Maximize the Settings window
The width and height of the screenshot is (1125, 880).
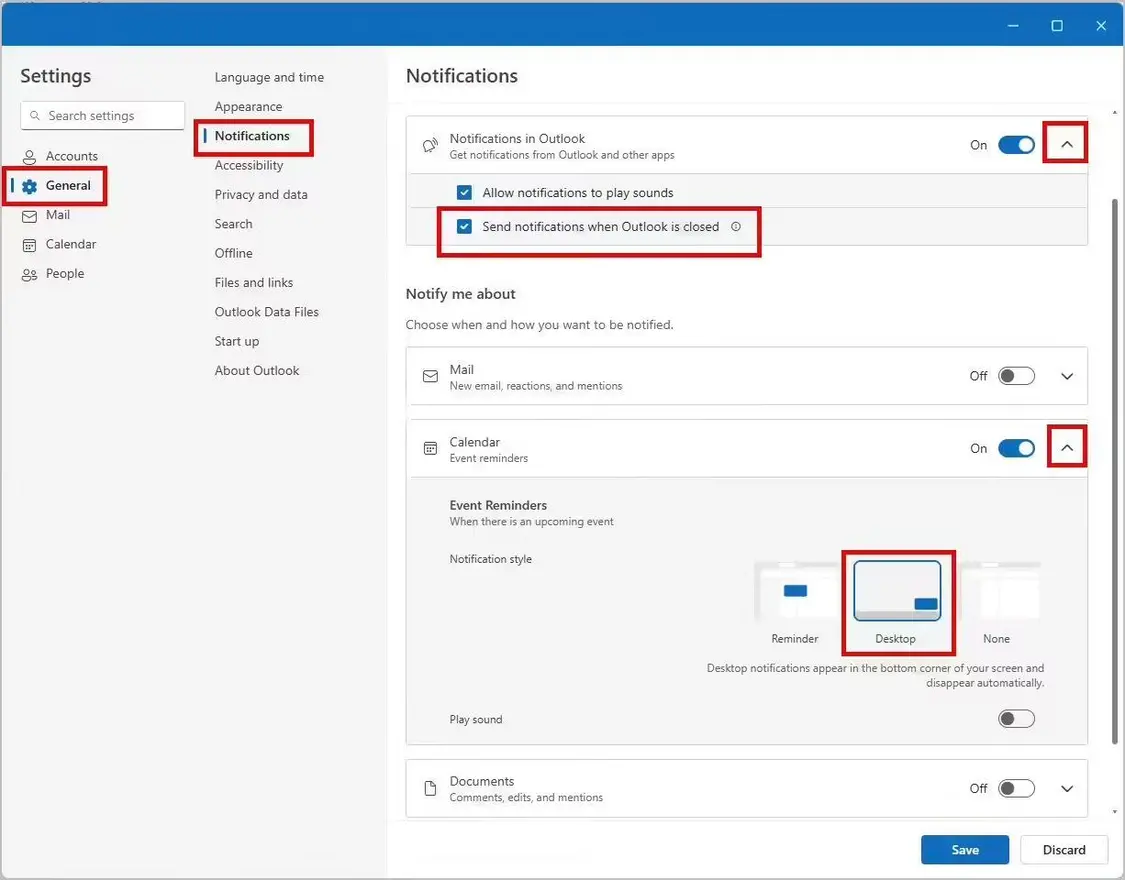[1057, 26]
